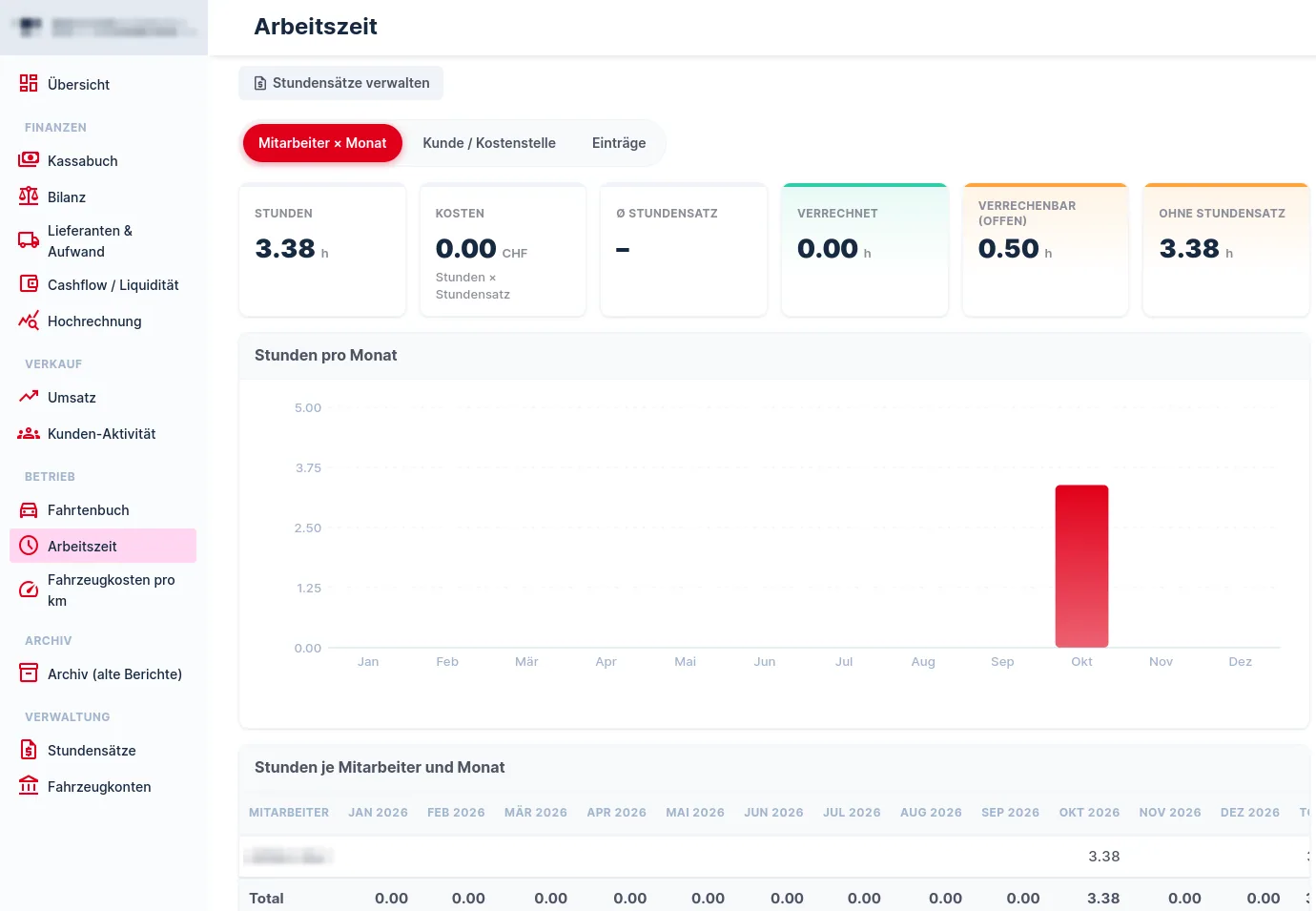The height and width of the screenshot is (911, 1316).
Task: Click the Total row label
Action: tap(266, 899)
